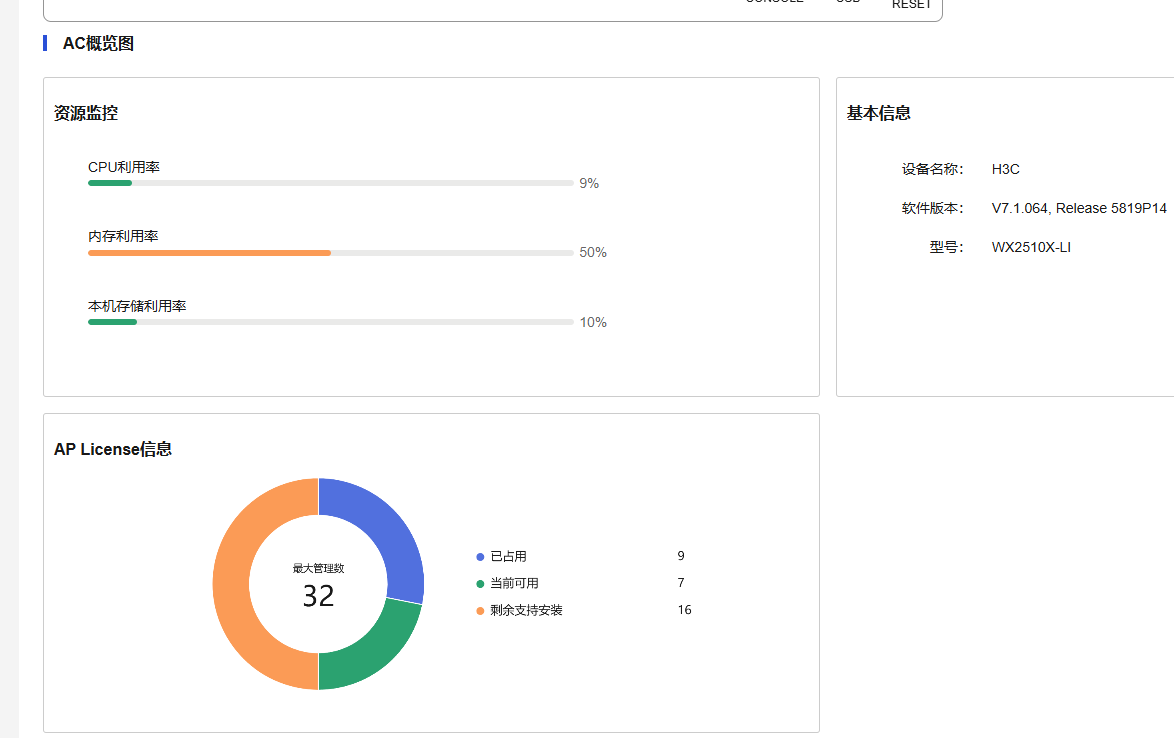Toggle the 剩余支持安装 legend entry
This screenshot has width=1174, height=738.
pos(526,611)
